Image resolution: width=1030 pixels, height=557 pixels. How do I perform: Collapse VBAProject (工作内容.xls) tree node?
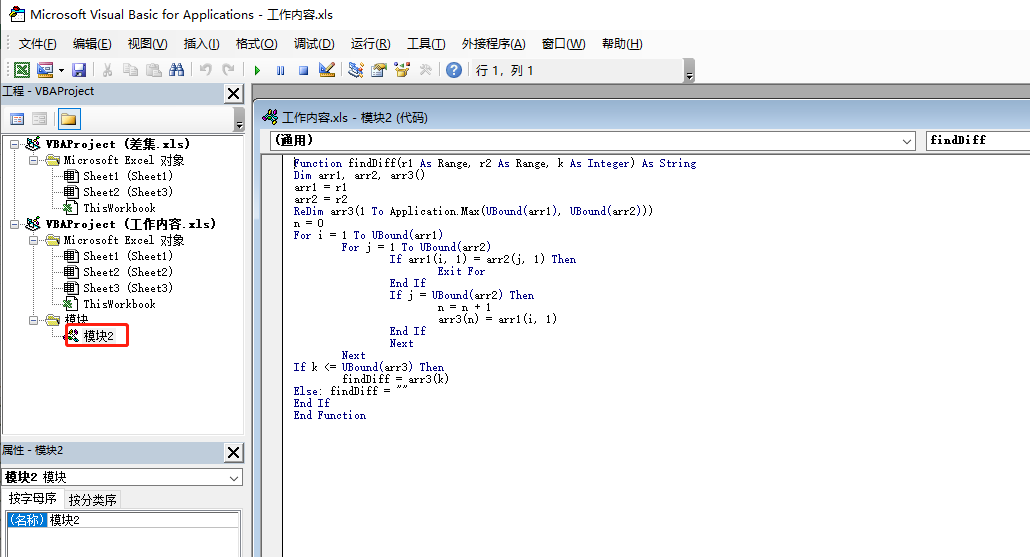[14, 224]
